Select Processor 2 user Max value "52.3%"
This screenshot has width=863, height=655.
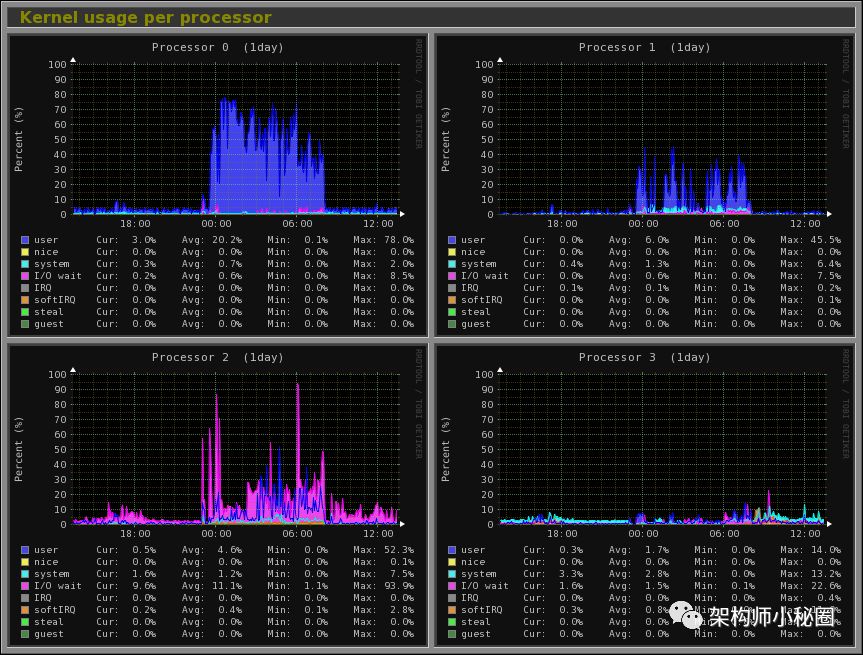coord(399,550)
